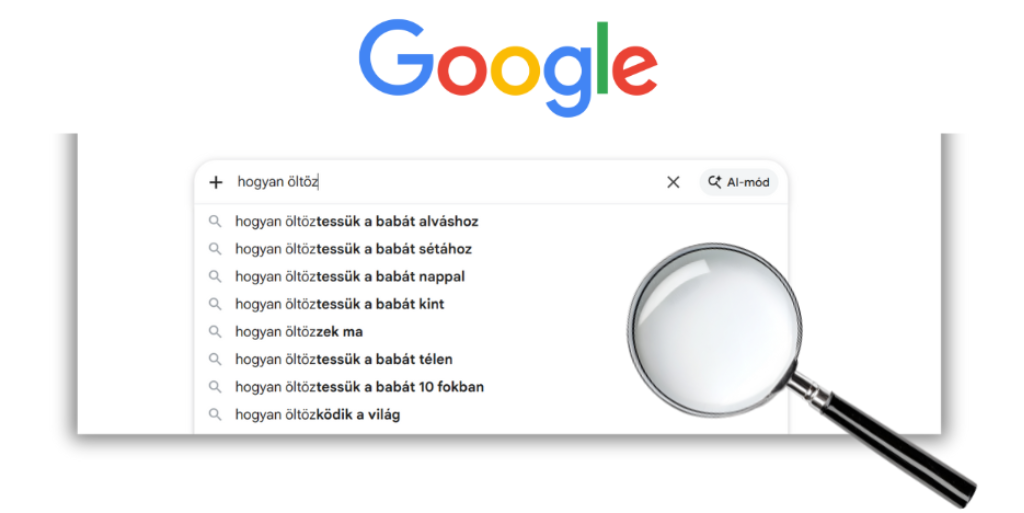
Task: Click search icon beside 'télen' suggestion
Action: pyautogui.click(x=215, y=359)
